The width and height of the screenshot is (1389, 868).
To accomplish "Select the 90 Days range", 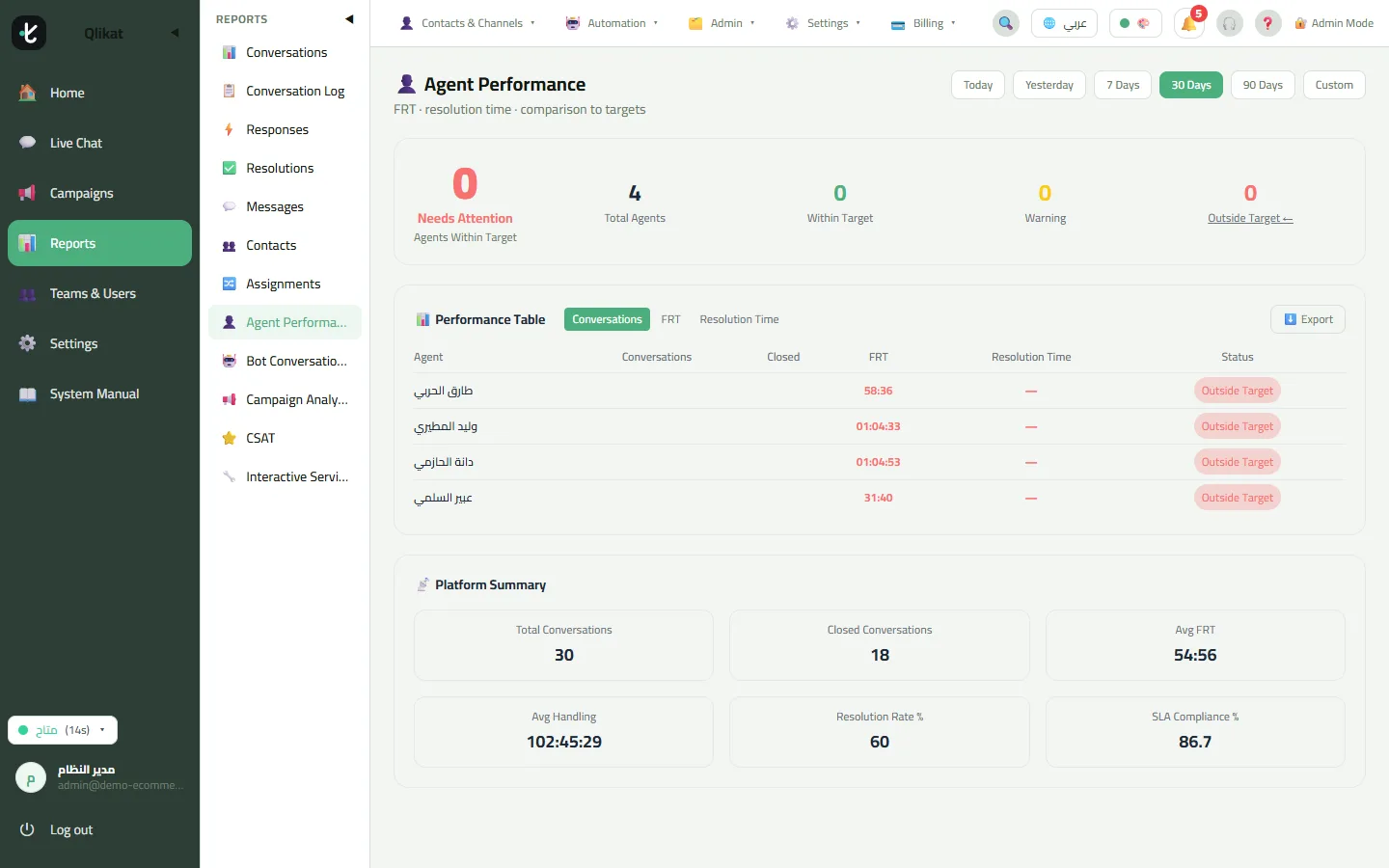I will pyautogui.click(x=1263, y=85).
